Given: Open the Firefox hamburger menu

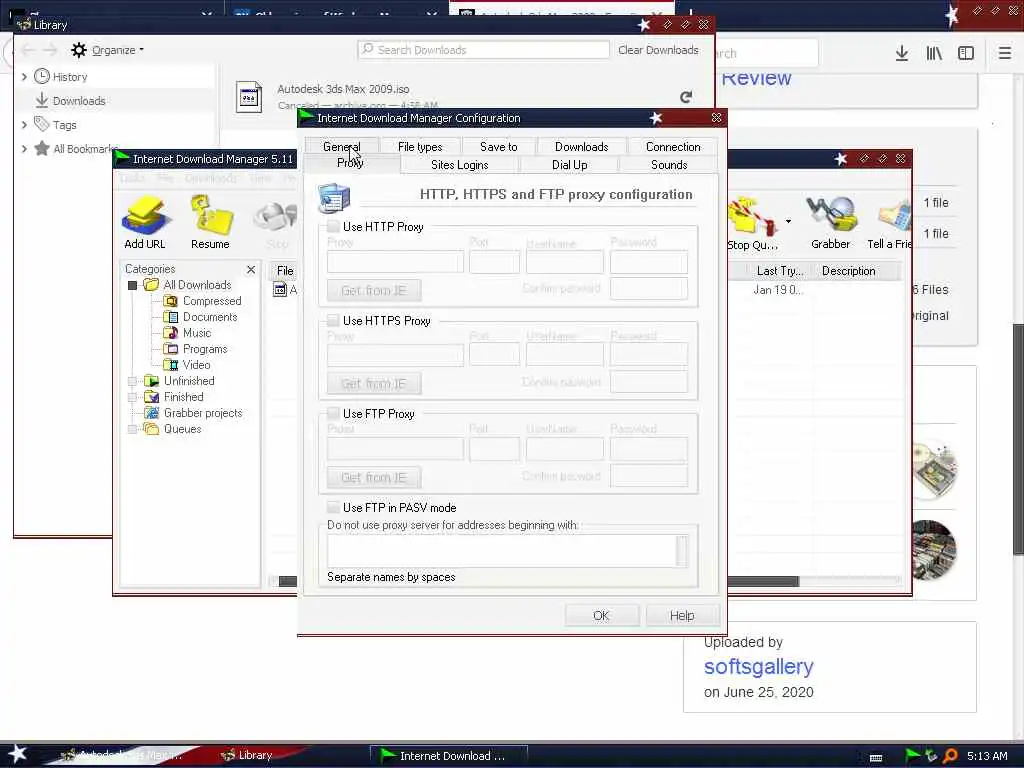Looking at the screenshot, I should 1005,54.
